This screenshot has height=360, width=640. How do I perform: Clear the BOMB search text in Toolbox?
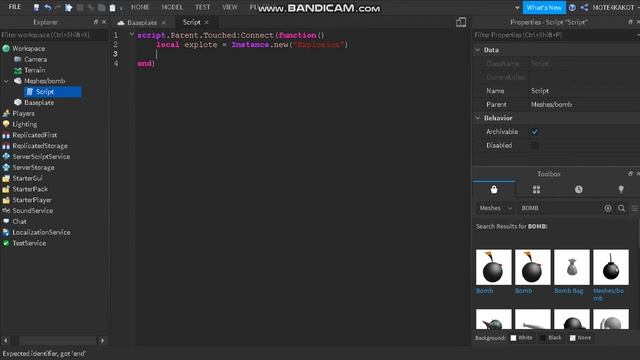tap(608, 208)
